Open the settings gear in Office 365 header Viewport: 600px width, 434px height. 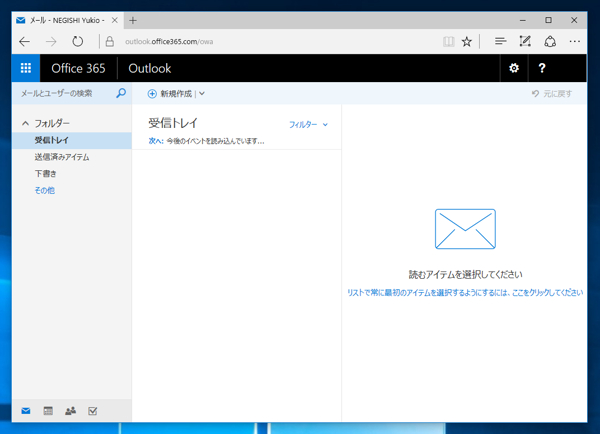point(514,68)
